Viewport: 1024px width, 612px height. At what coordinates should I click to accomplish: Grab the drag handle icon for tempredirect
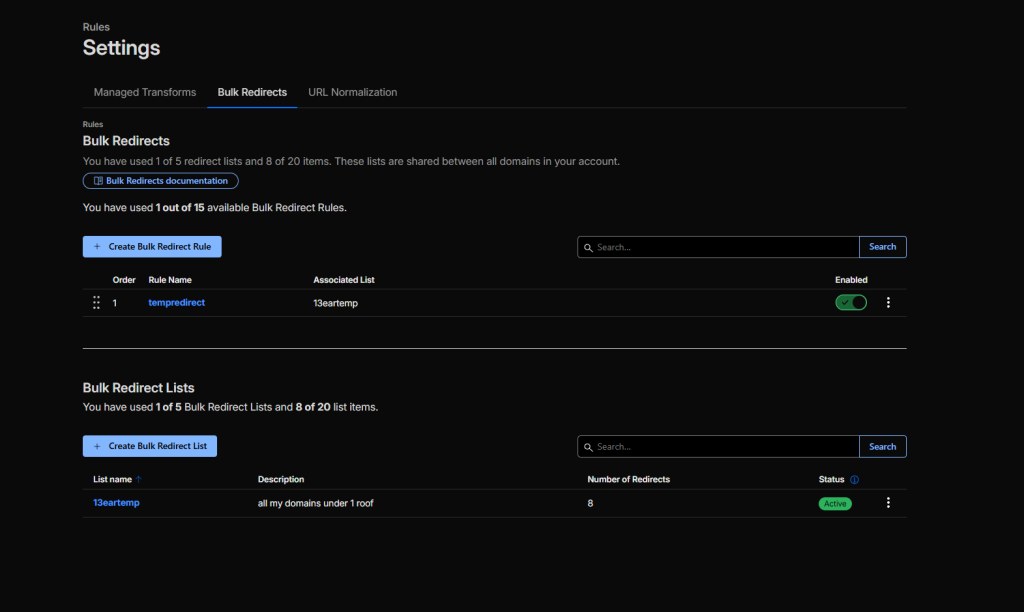coord(96,303)
